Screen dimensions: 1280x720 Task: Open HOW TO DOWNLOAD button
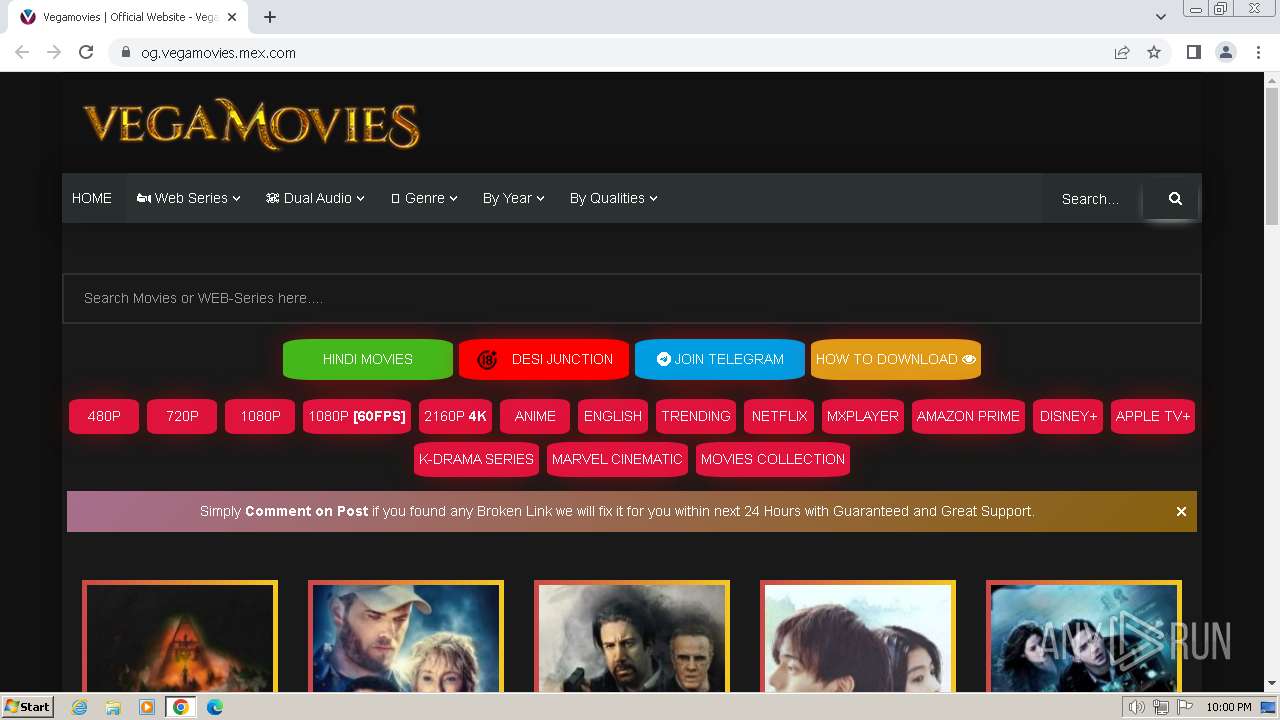point(896,359)
